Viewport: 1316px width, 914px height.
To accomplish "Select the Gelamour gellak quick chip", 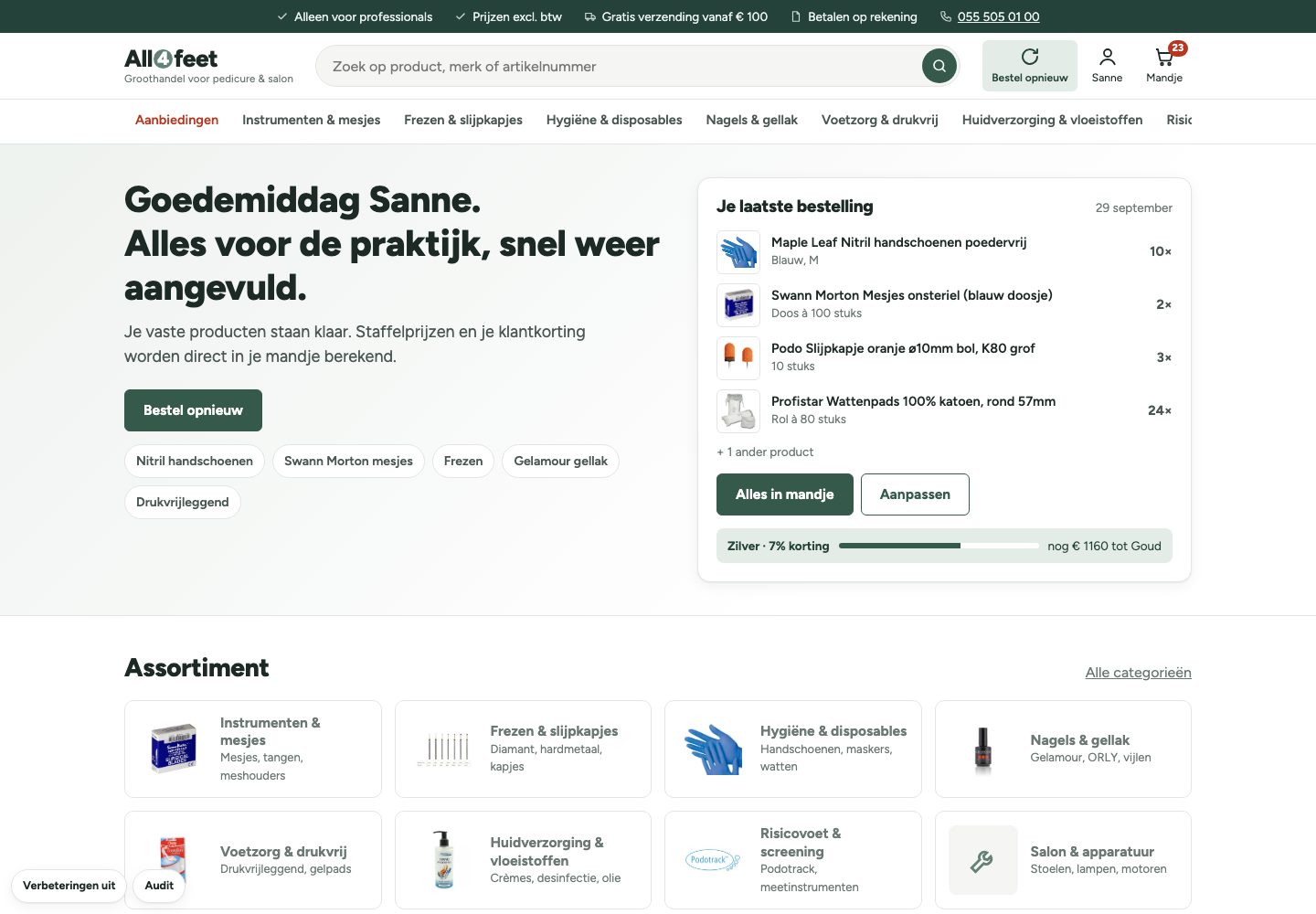I will point(560,461).
